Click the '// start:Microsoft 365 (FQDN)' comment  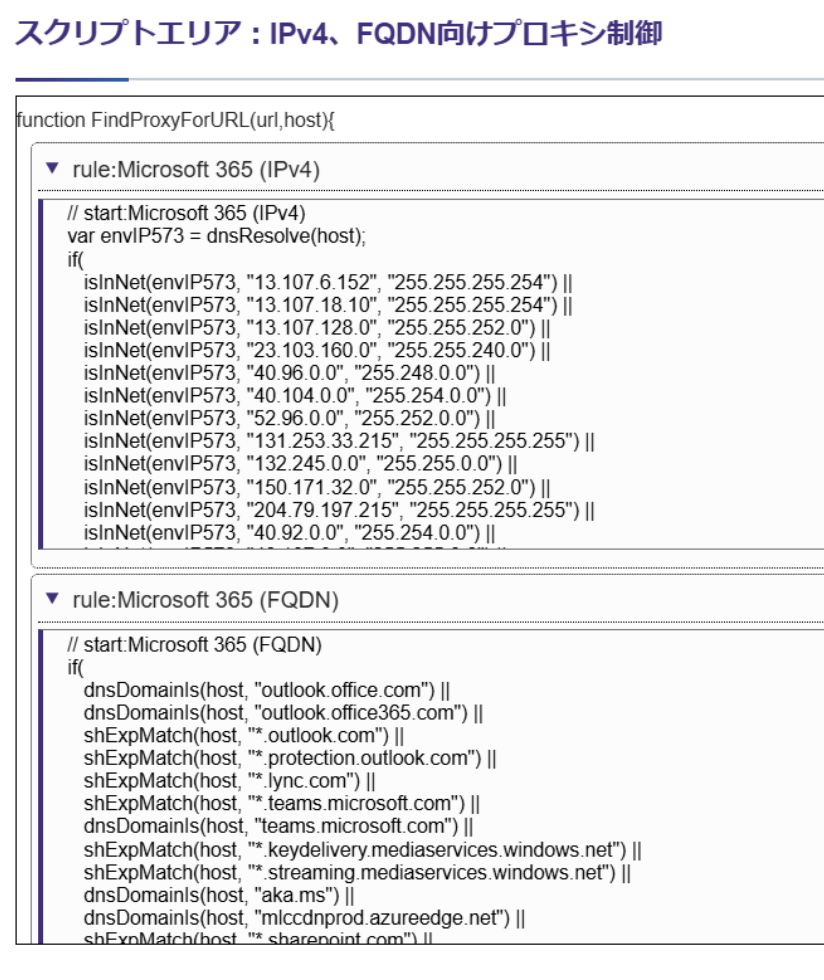tap(194, 646)
